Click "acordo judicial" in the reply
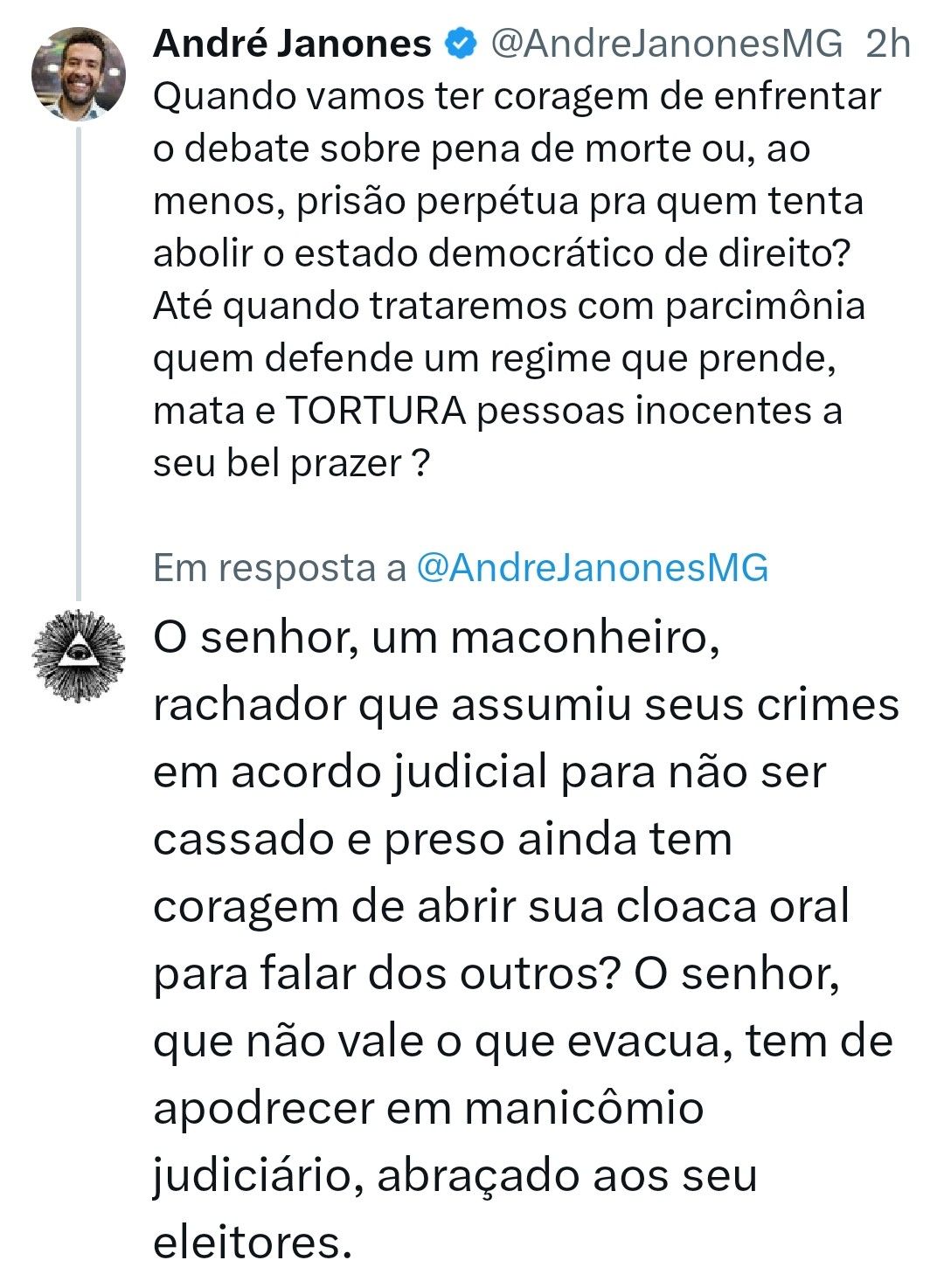This screenshot has width=944, height=1288. point(389,772)
